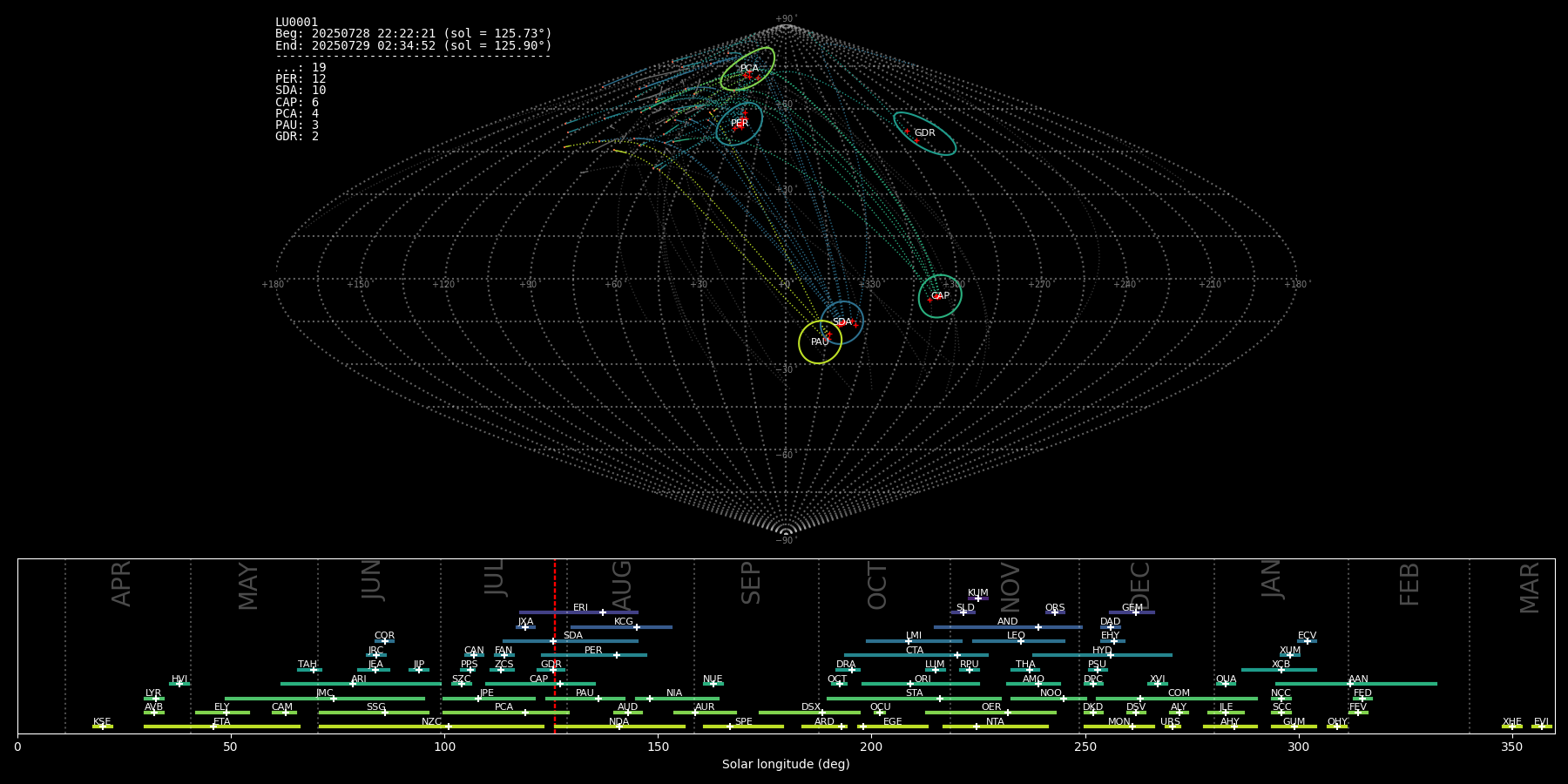Click the JUL month label

494,578
